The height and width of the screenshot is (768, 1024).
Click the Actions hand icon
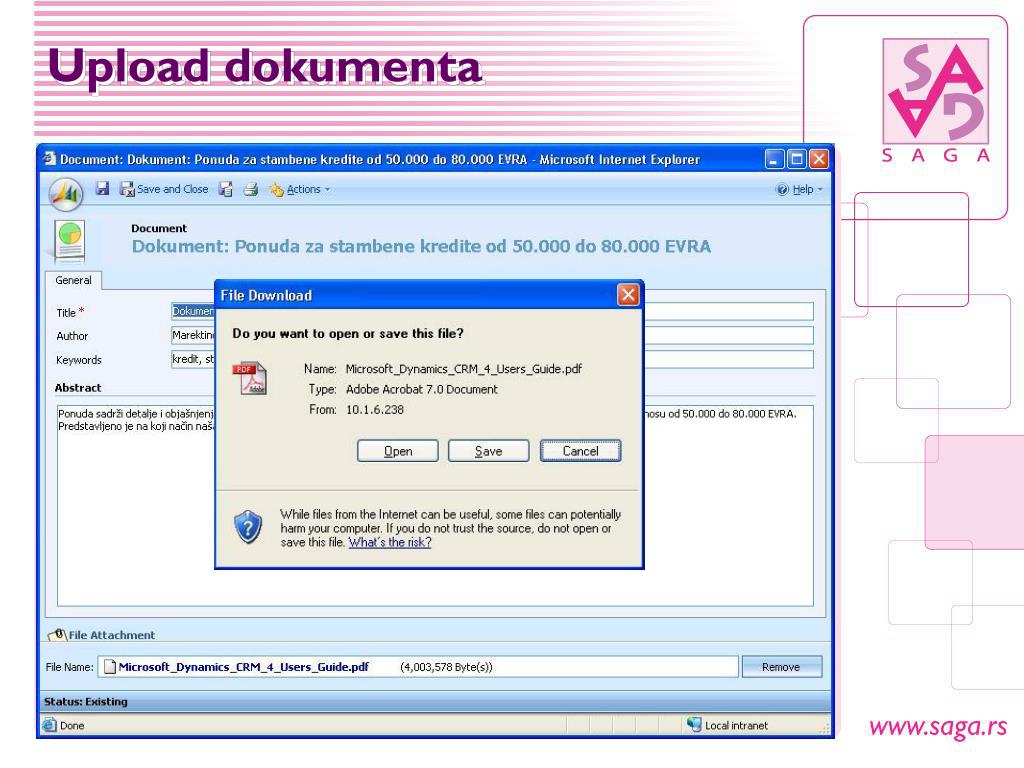coord(277,189)
